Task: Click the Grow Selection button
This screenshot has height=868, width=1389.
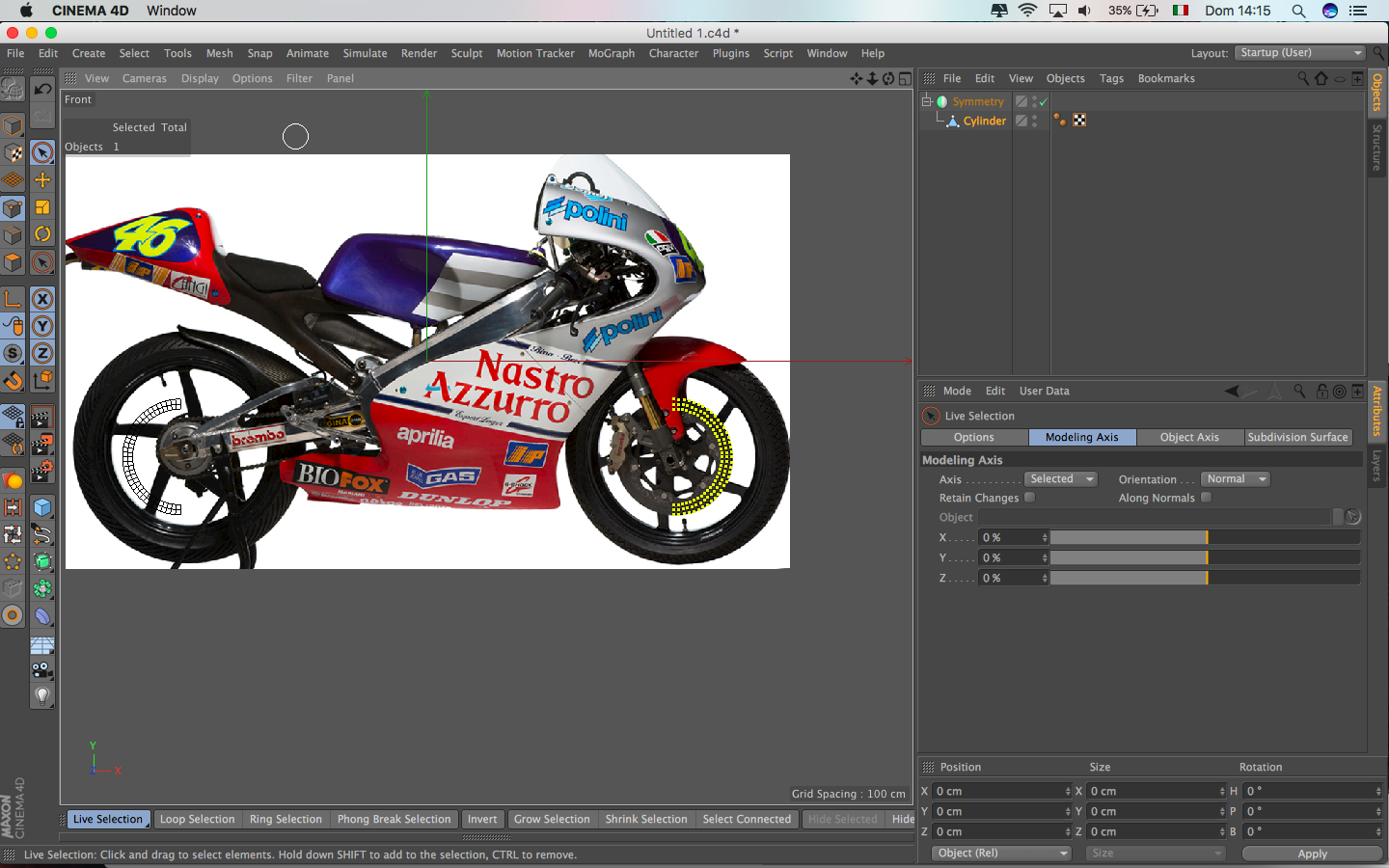Action: [552, 819]
